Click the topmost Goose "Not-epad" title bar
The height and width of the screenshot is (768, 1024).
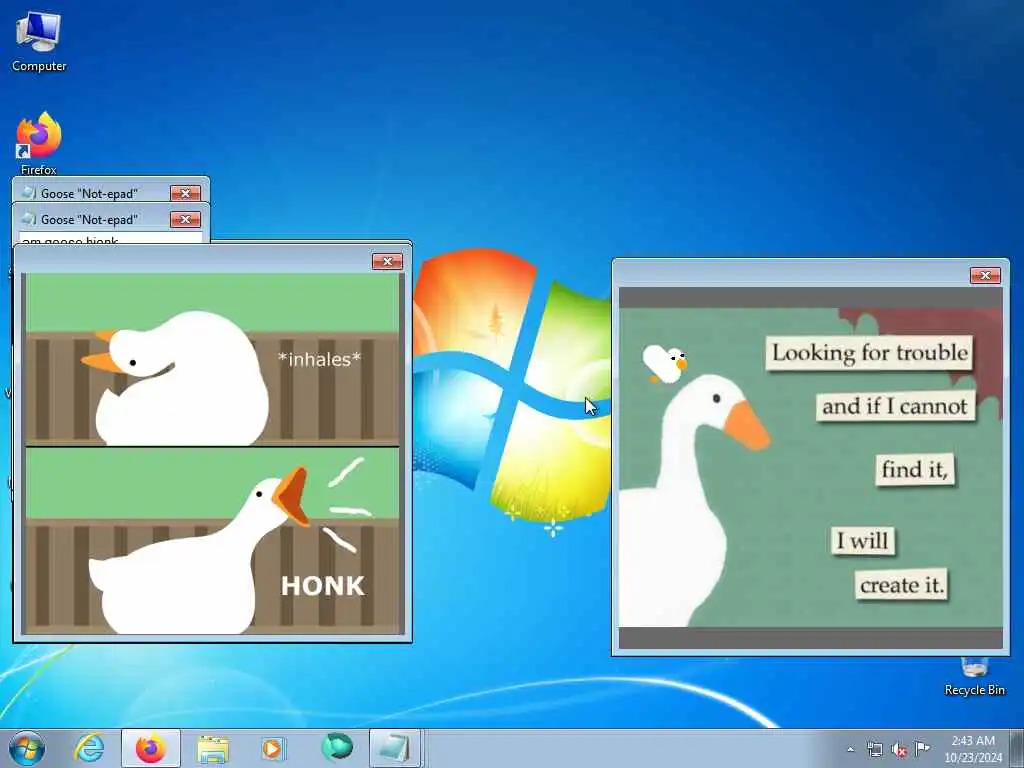coord(111,192)
